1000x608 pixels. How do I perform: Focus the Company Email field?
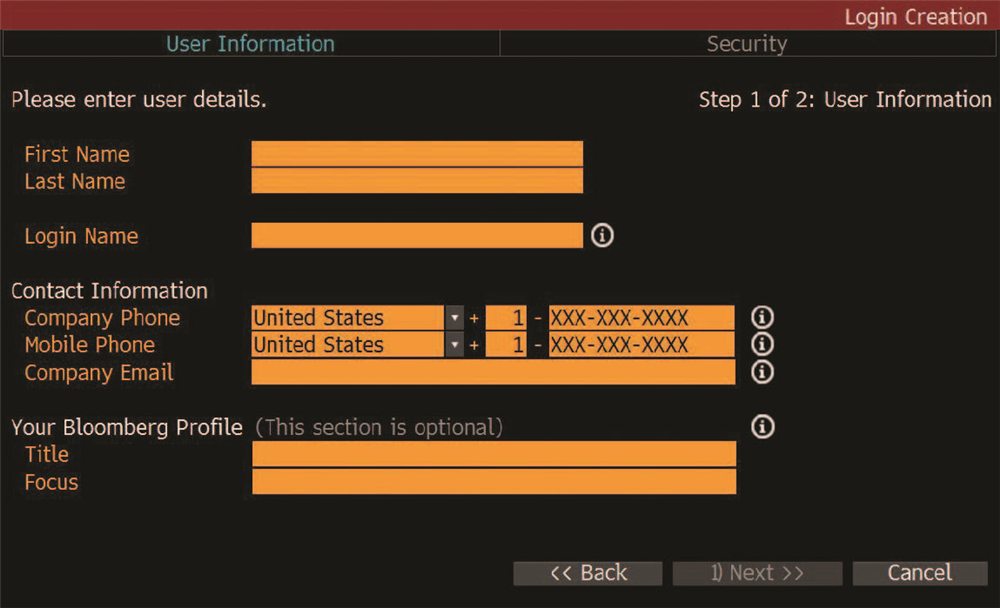(x=493, y=372)
